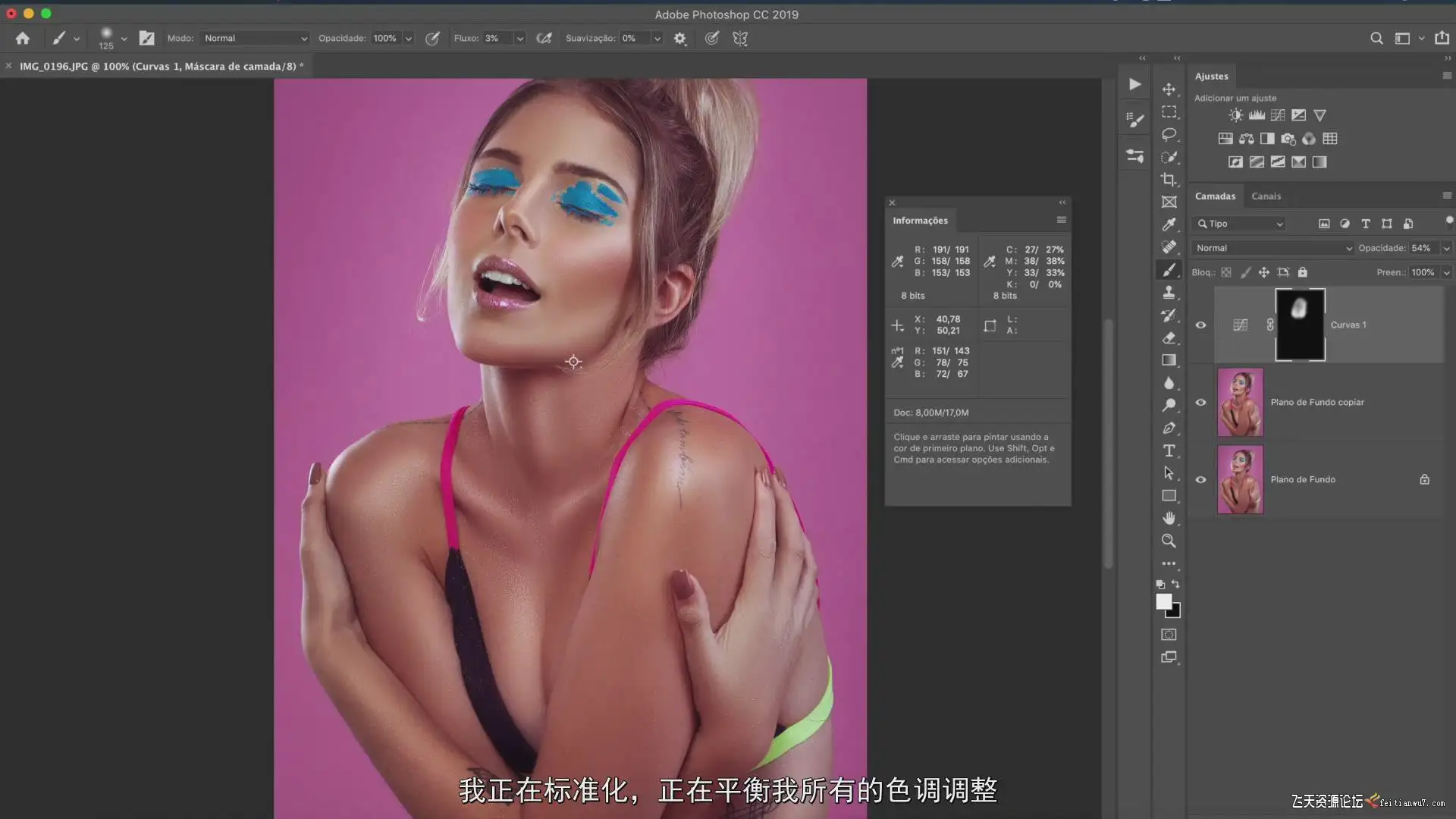
Task: Open the Modo blend mode dropdown
Action: (255, 38)
